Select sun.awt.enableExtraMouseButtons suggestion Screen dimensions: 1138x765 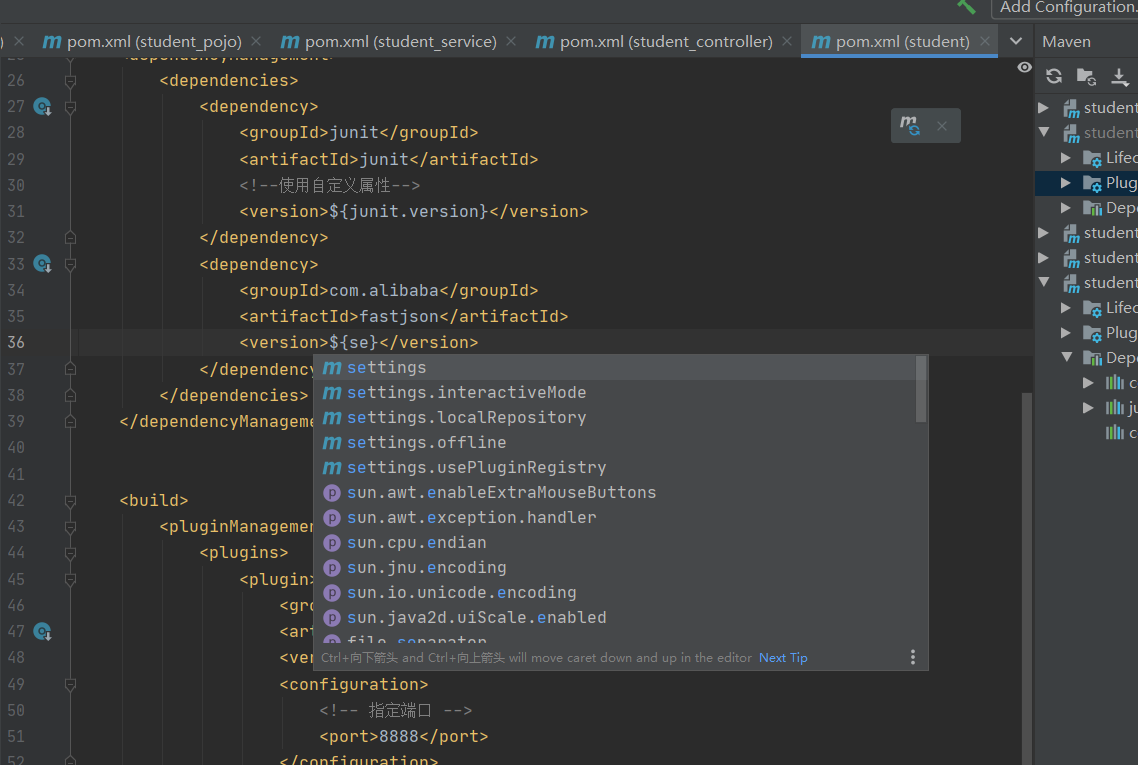[615, 493]
